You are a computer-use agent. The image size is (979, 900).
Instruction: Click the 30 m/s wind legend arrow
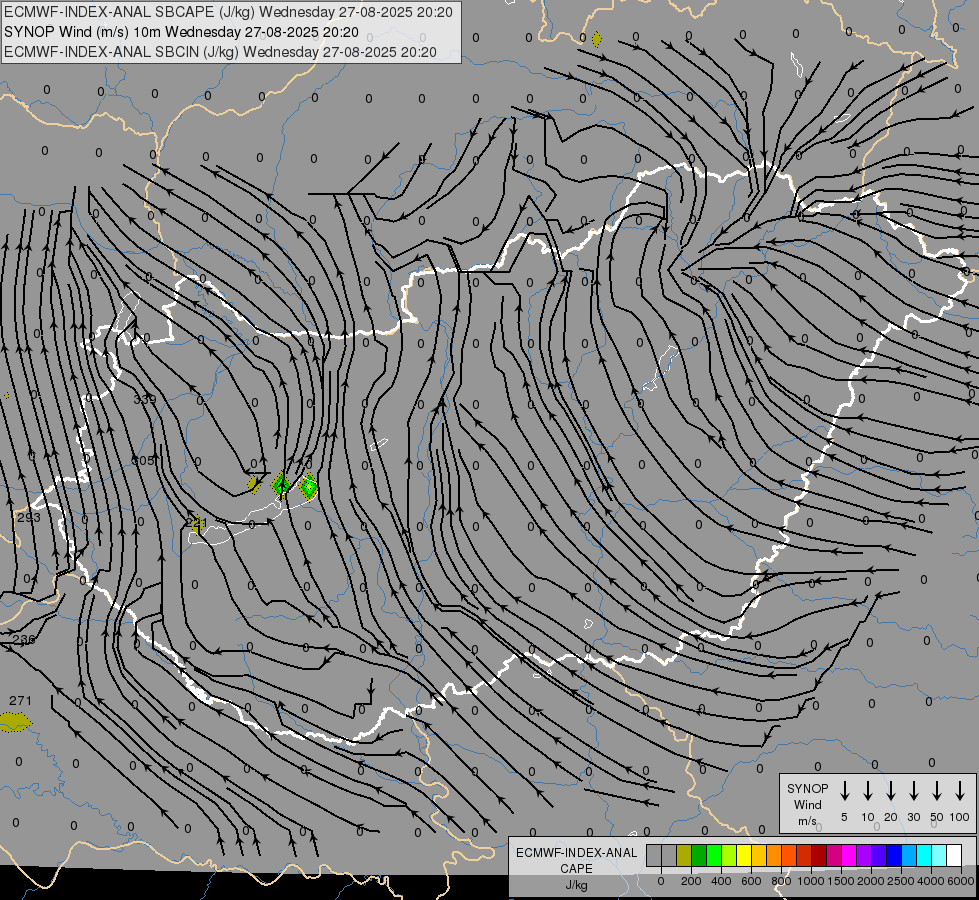click(913, 791)
